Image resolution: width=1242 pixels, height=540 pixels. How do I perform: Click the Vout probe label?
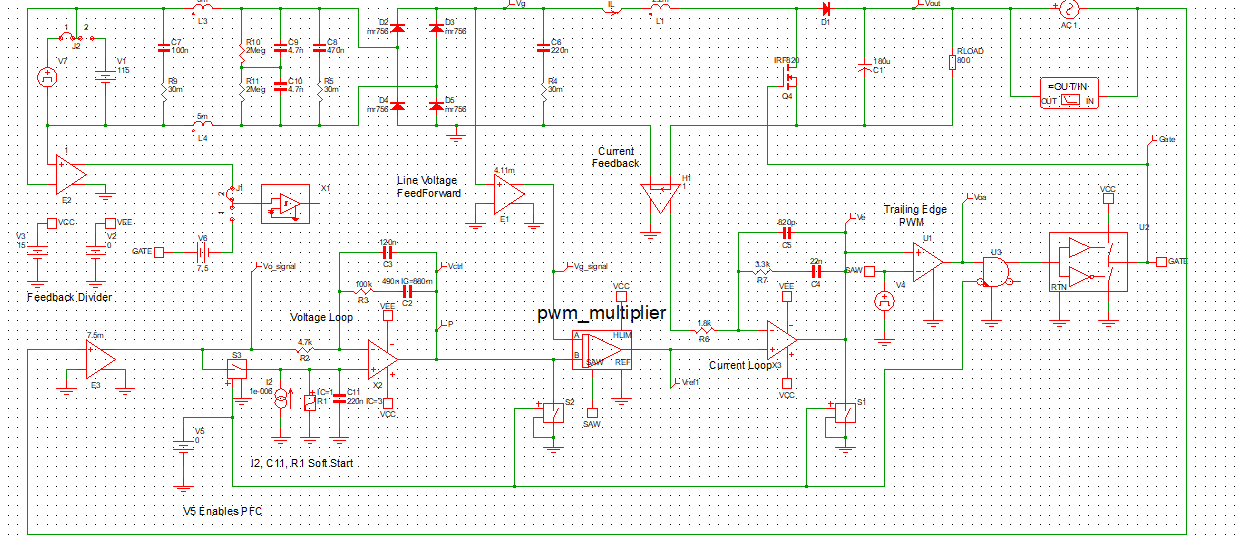pyautogui.click(x=930, y=4)
